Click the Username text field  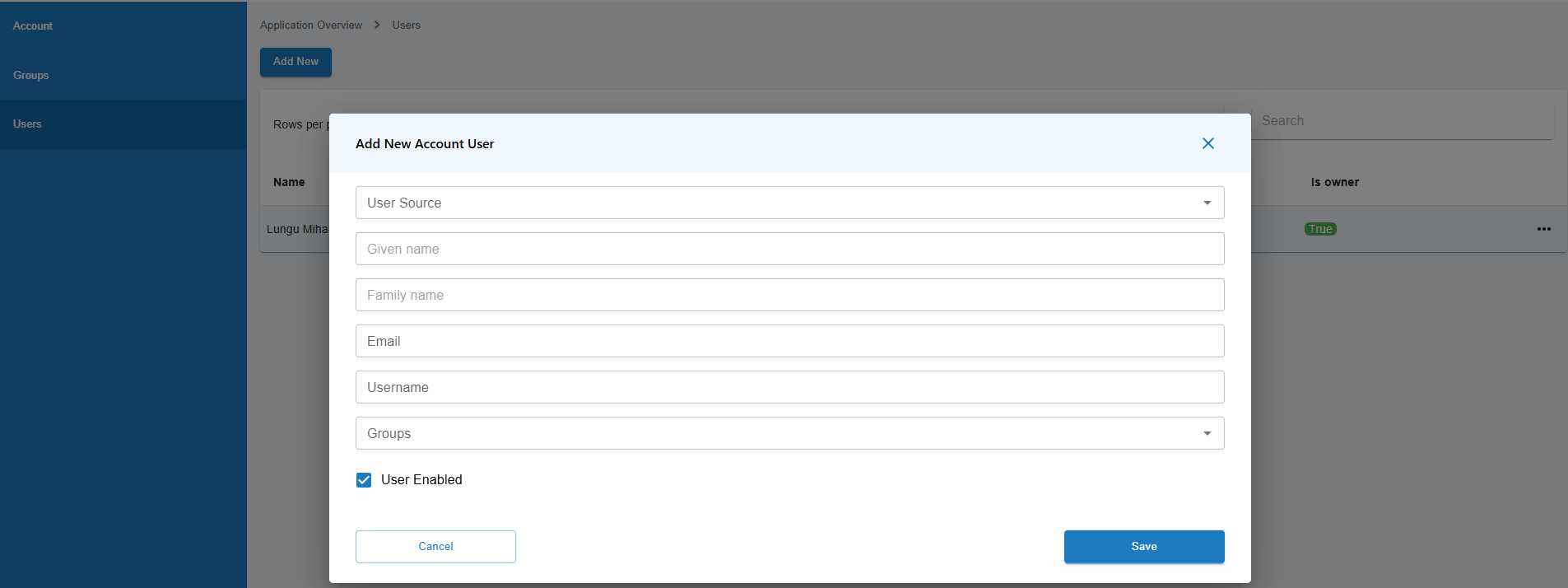(789, 387)
